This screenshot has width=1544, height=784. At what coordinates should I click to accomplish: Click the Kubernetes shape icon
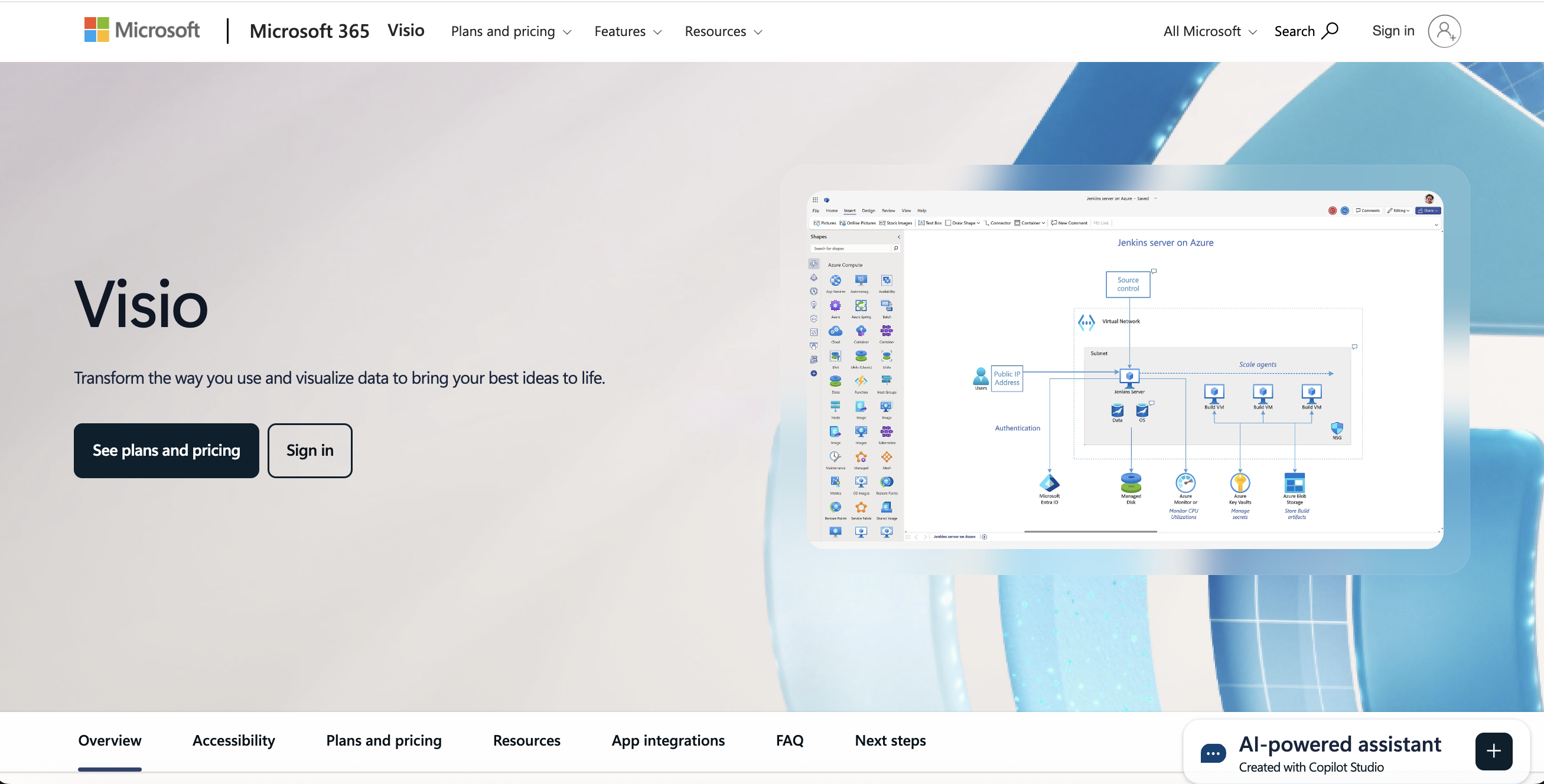click(887, 431)
